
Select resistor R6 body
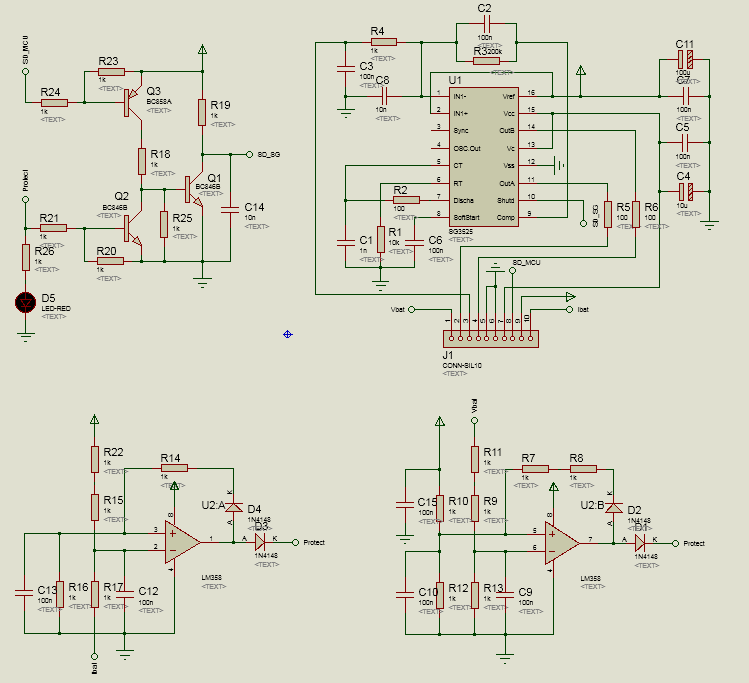coord(636,214)
